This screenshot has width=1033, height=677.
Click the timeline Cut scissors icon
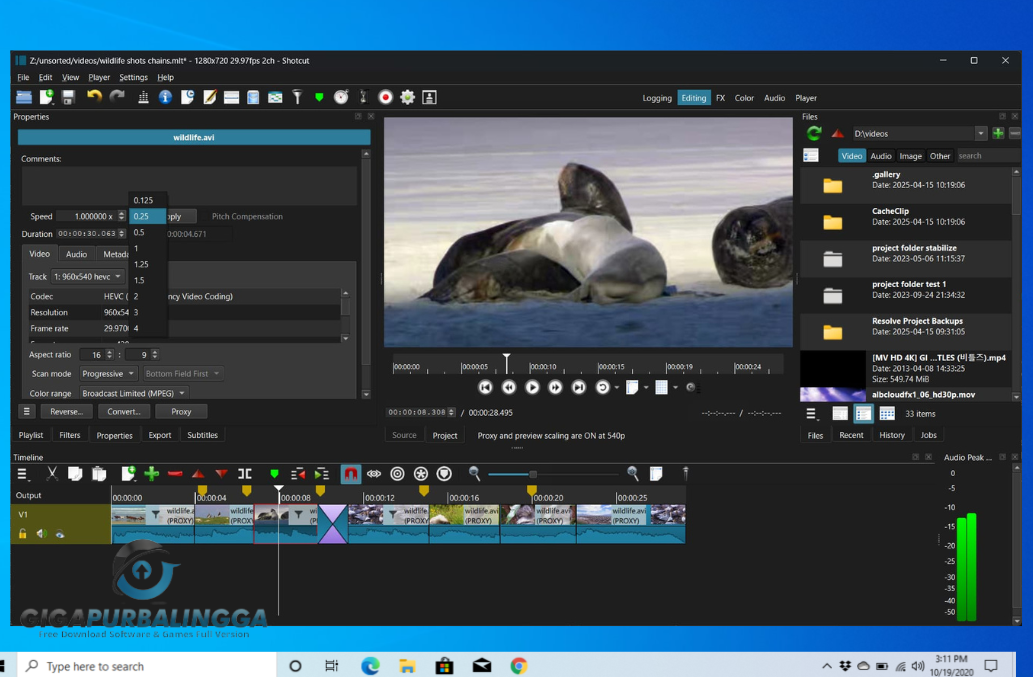point(52,474)
